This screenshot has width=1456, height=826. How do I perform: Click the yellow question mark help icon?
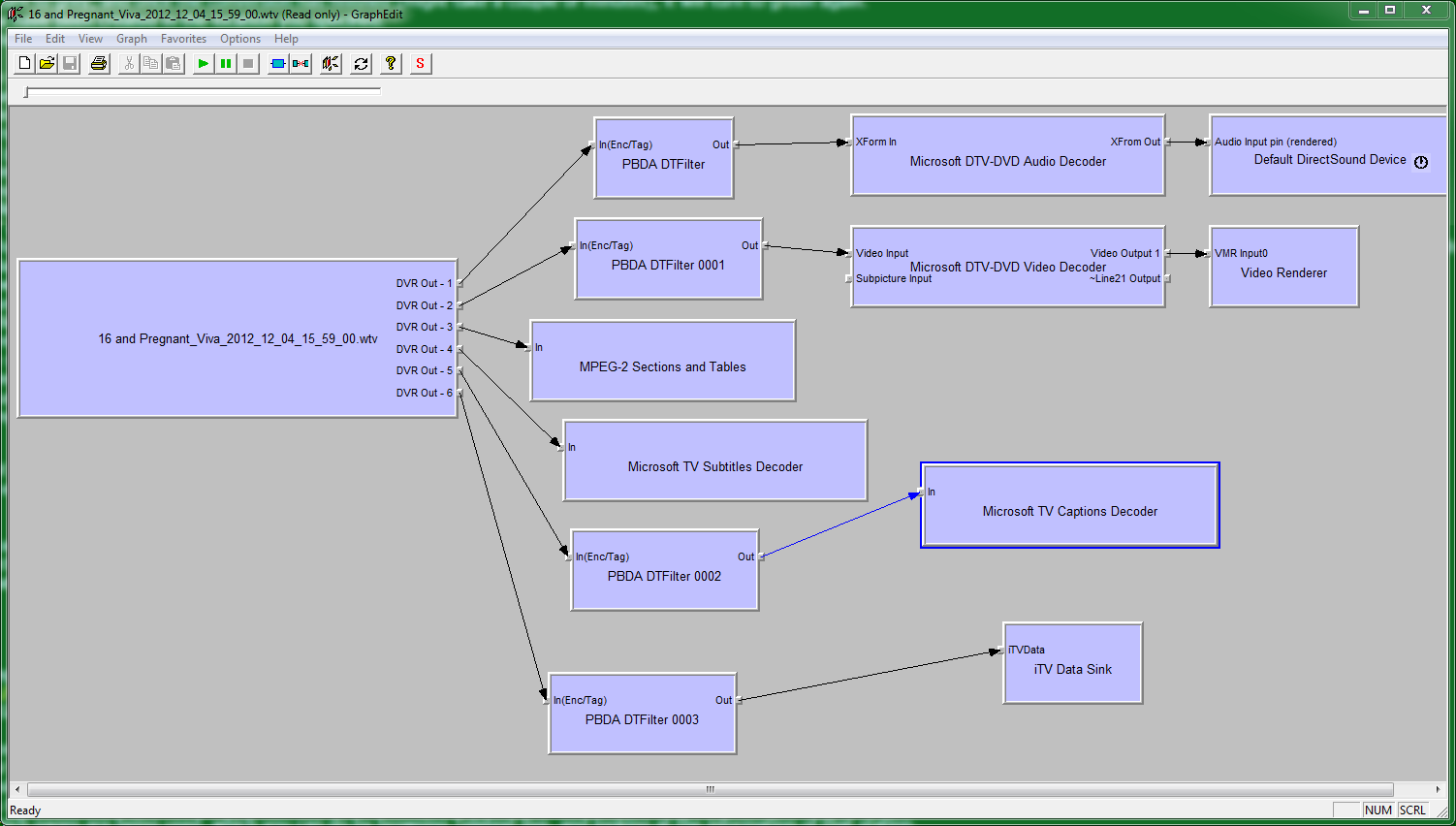pos(391,63)
